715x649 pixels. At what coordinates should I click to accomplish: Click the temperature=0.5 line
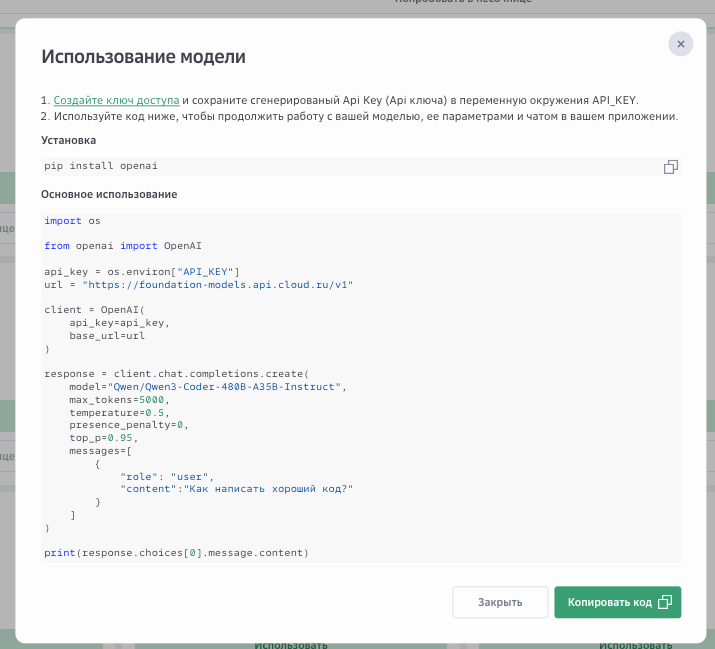[x=119, y=413]
